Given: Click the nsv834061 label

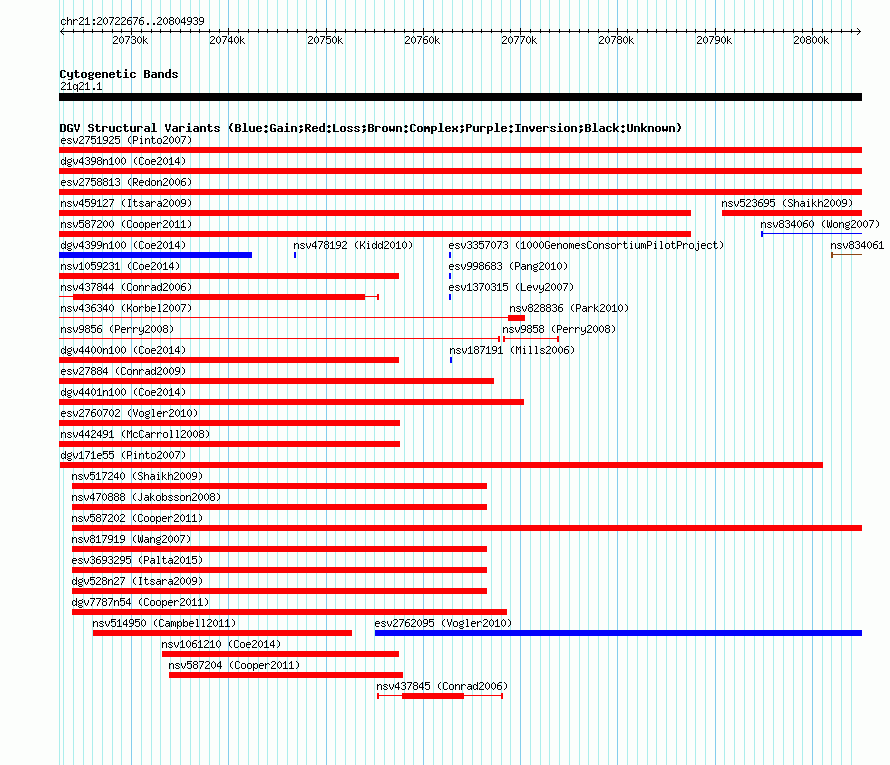Looking at the screenshot, I should (x=857, y=245).
